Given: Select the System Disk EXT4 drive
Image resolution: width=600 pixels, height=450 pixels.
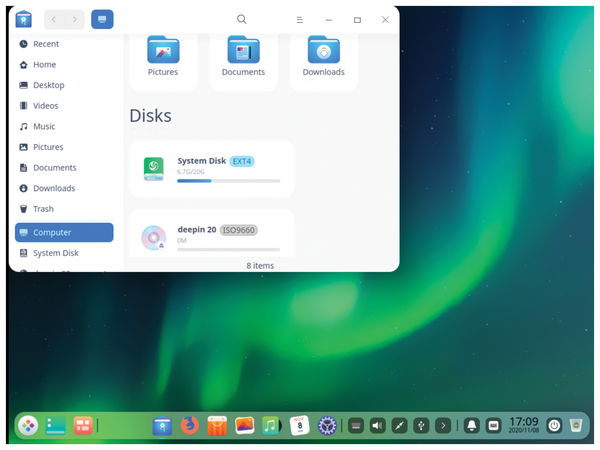Looking at the screenshot, I should 212,169.
